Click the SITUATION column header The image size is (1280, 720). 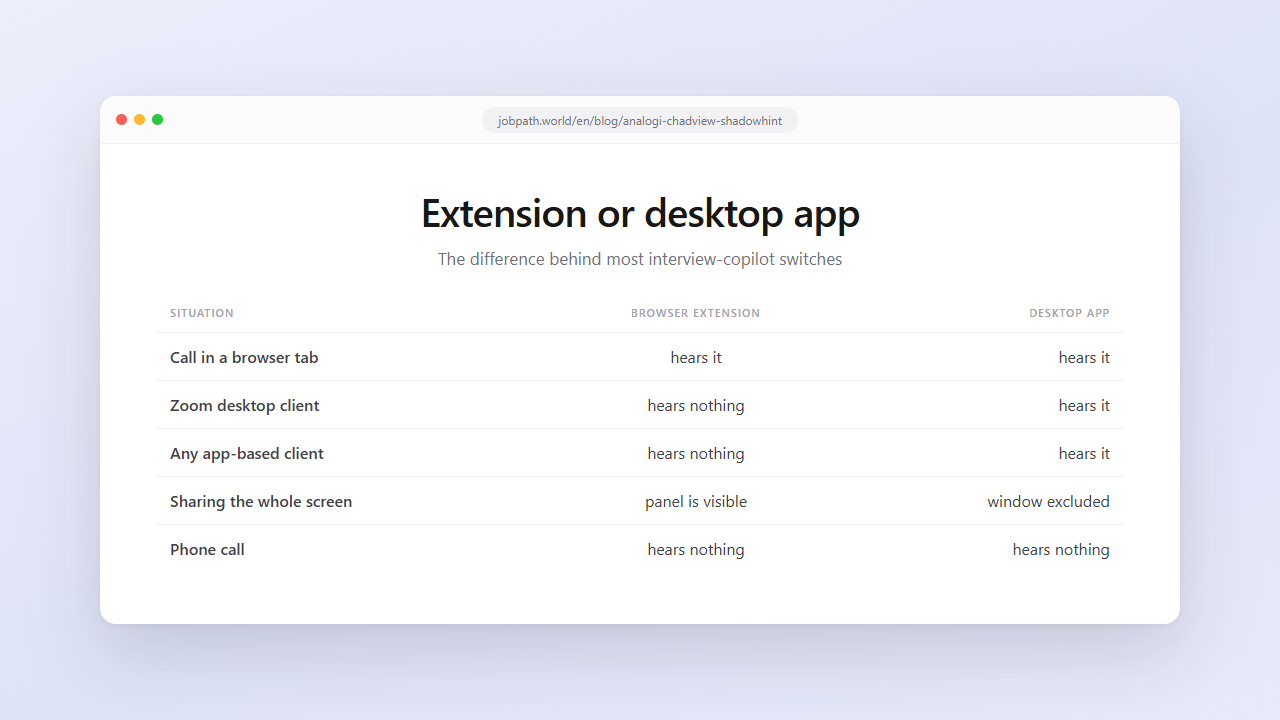pyautogui.click(x=202, y=313)
